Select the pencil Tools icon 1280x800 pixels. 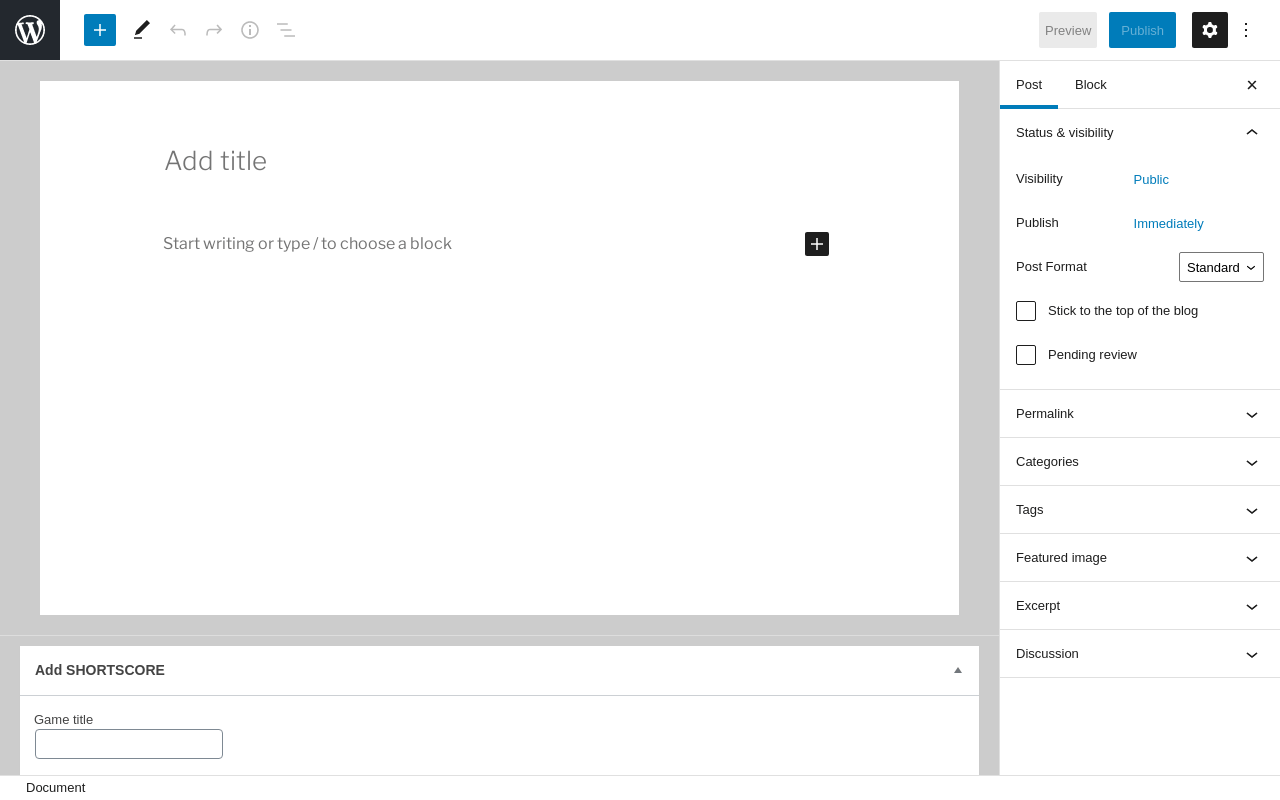coord(142,30)
